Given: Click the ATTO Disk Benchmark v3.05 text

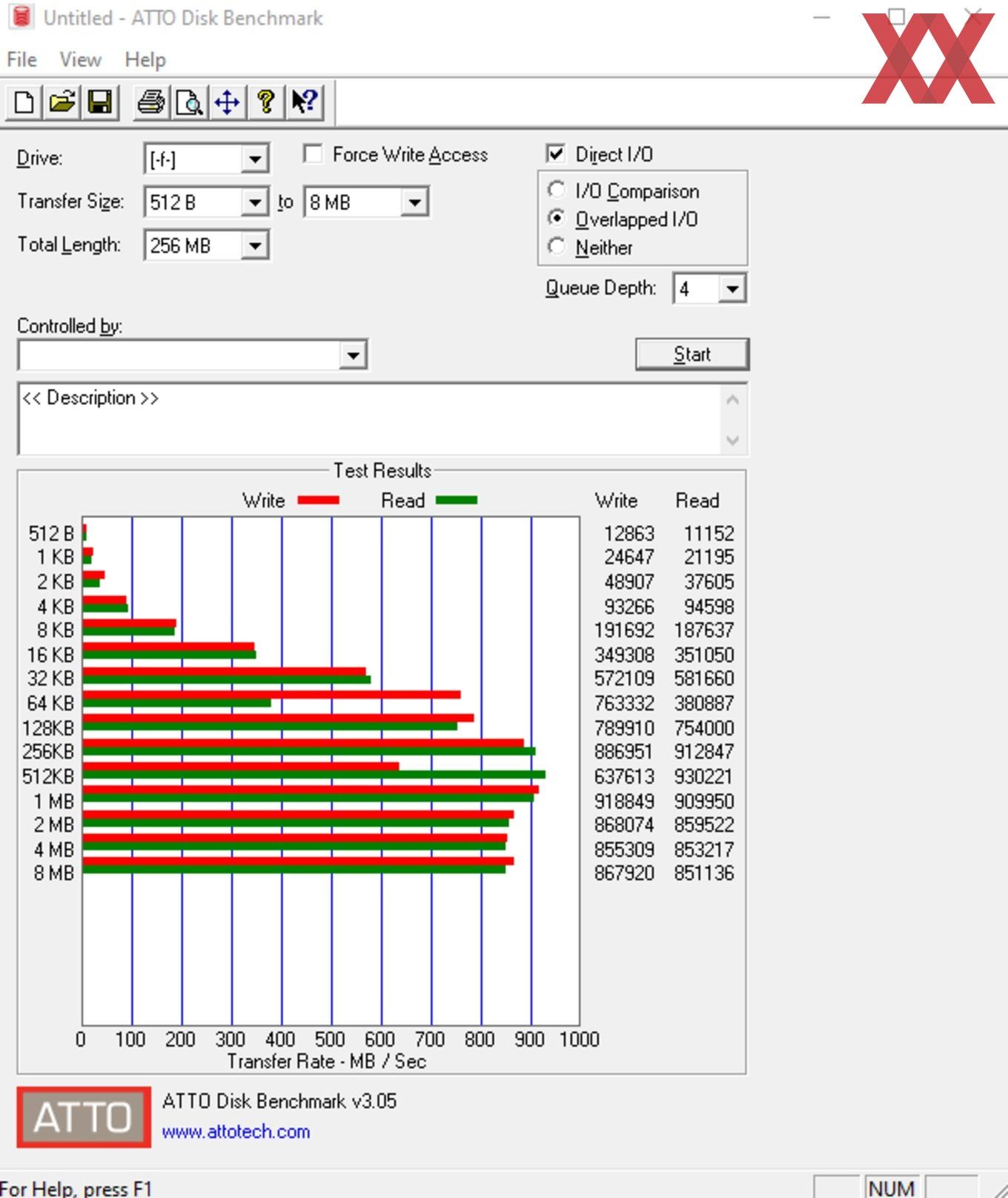Looking at the screenshot, I should (279, 1101).
